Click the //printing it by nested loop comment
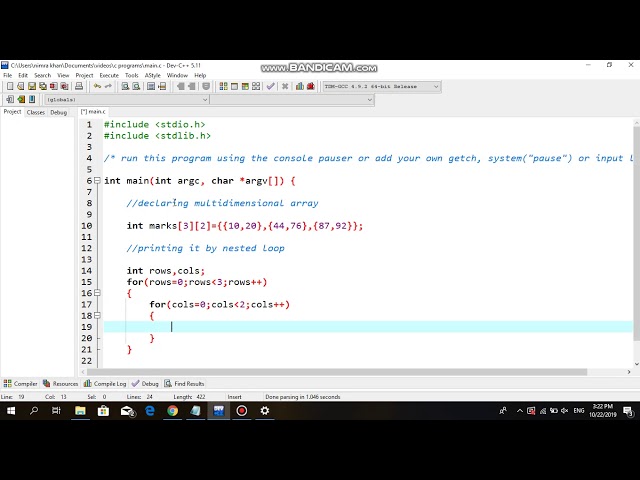Viewport: 640px width, 480px height. (x=205, y=248)
